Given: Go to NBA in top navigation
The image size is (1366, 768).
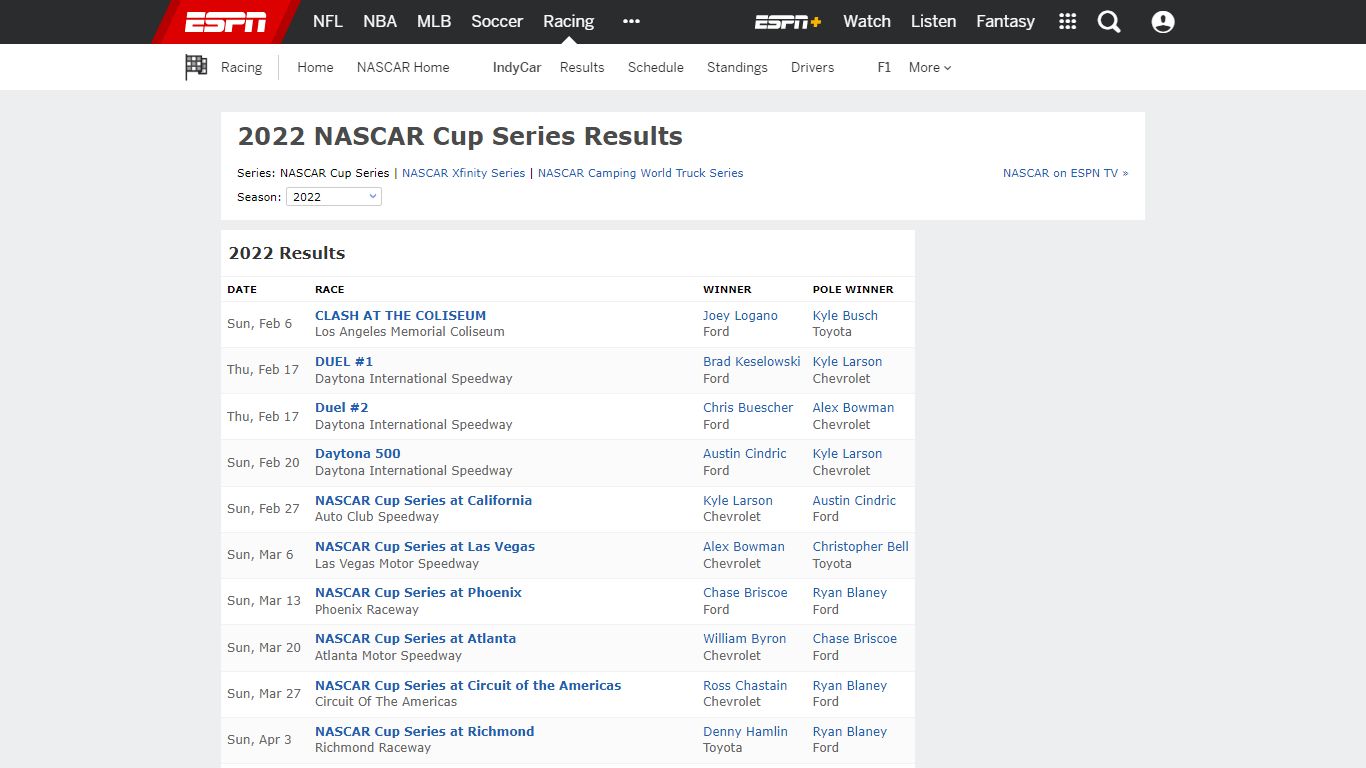Looking at the screenshot, I should (x=380, y=21).
